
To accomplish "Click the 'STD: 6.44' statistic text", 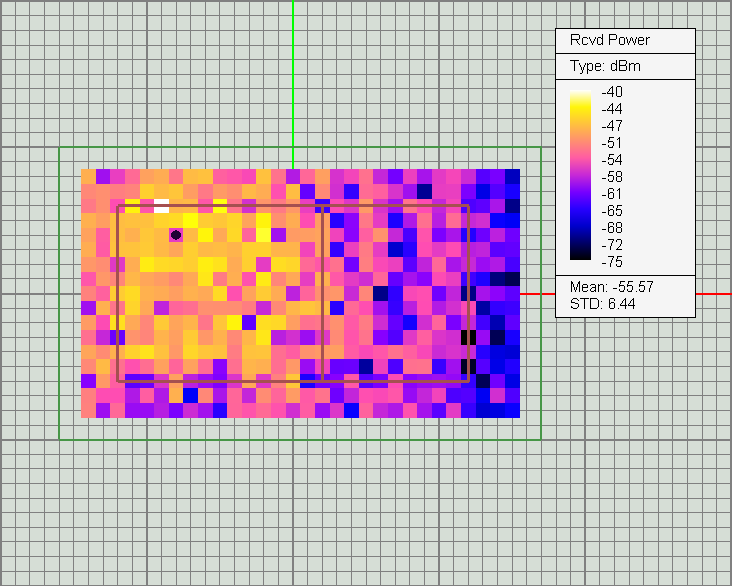I will tap(602, 304).
